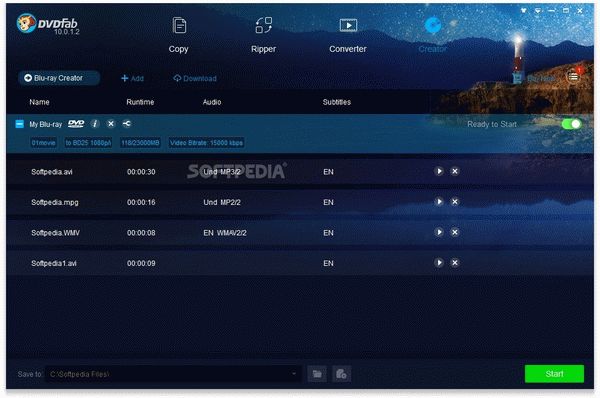Viewport: 600px width, 398px height.
Task: Click the Buy Now cart link
Action: coord(534,78)
